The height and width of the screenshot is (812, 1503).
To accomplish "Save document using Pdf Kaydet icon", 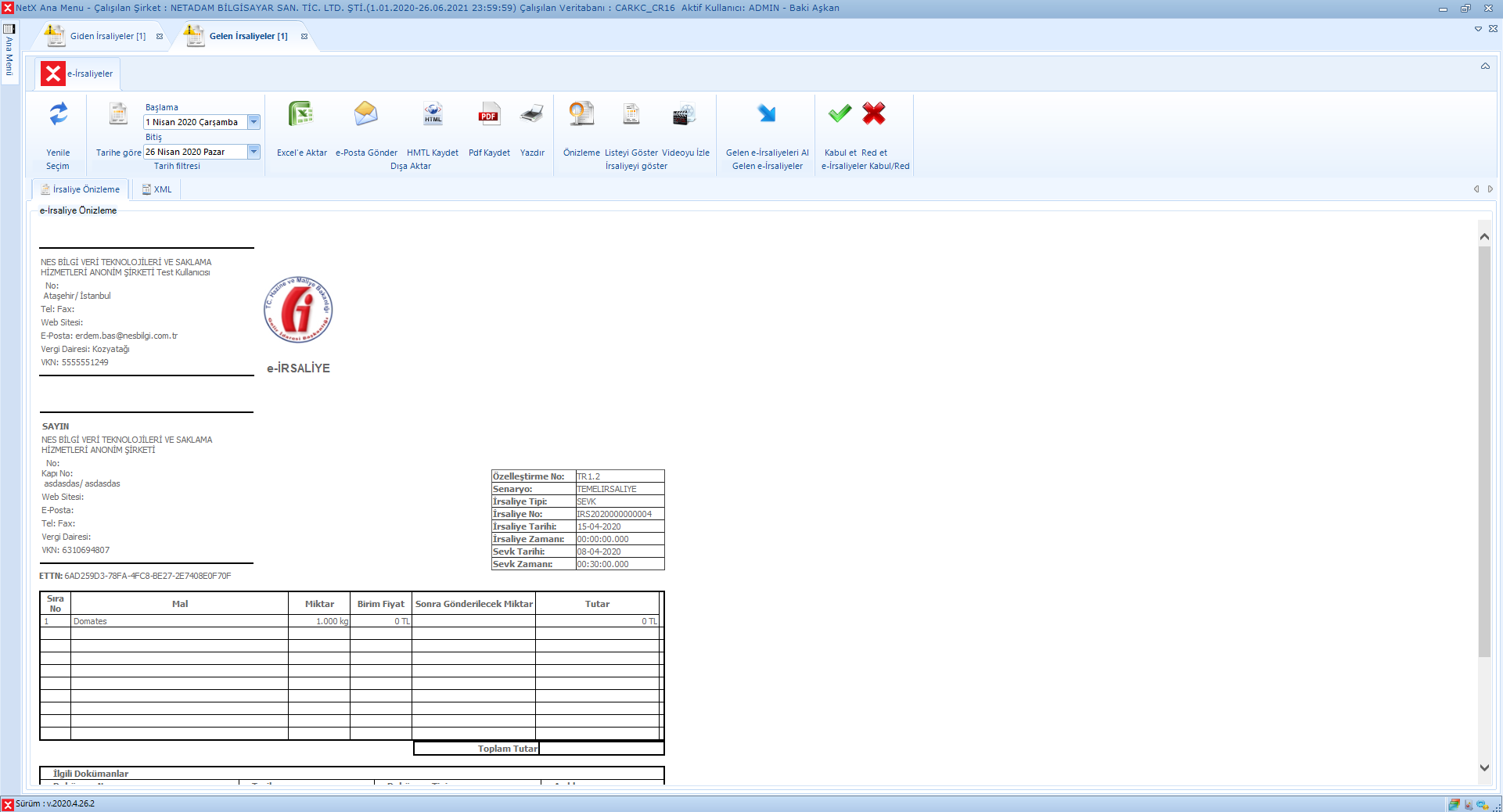I will pos(489,115).
